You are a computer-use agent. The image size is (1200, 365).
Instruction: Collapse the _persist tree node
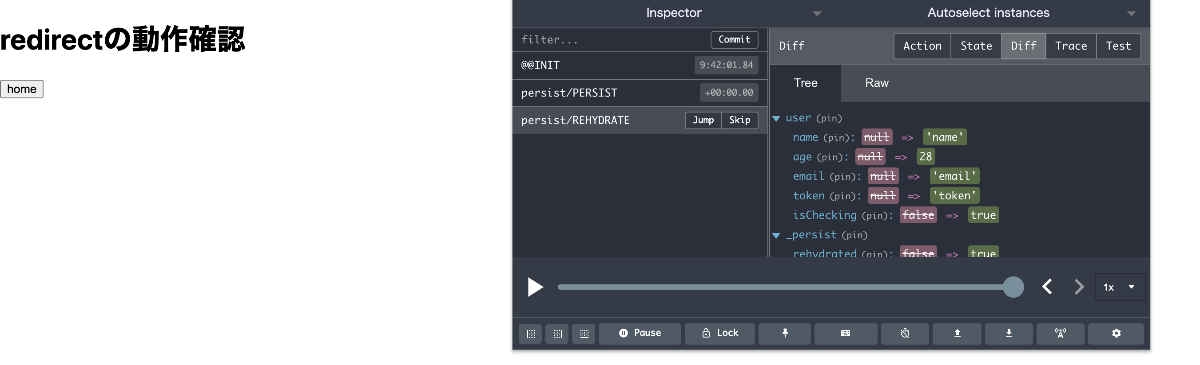pos(777,236)
